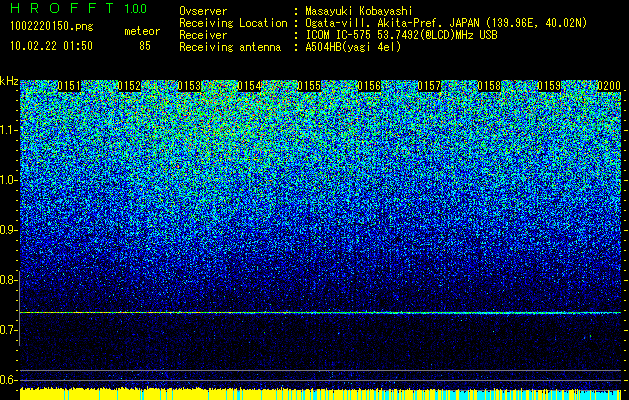
Task: Click the 0151 time marker
Action: (69, 86)
